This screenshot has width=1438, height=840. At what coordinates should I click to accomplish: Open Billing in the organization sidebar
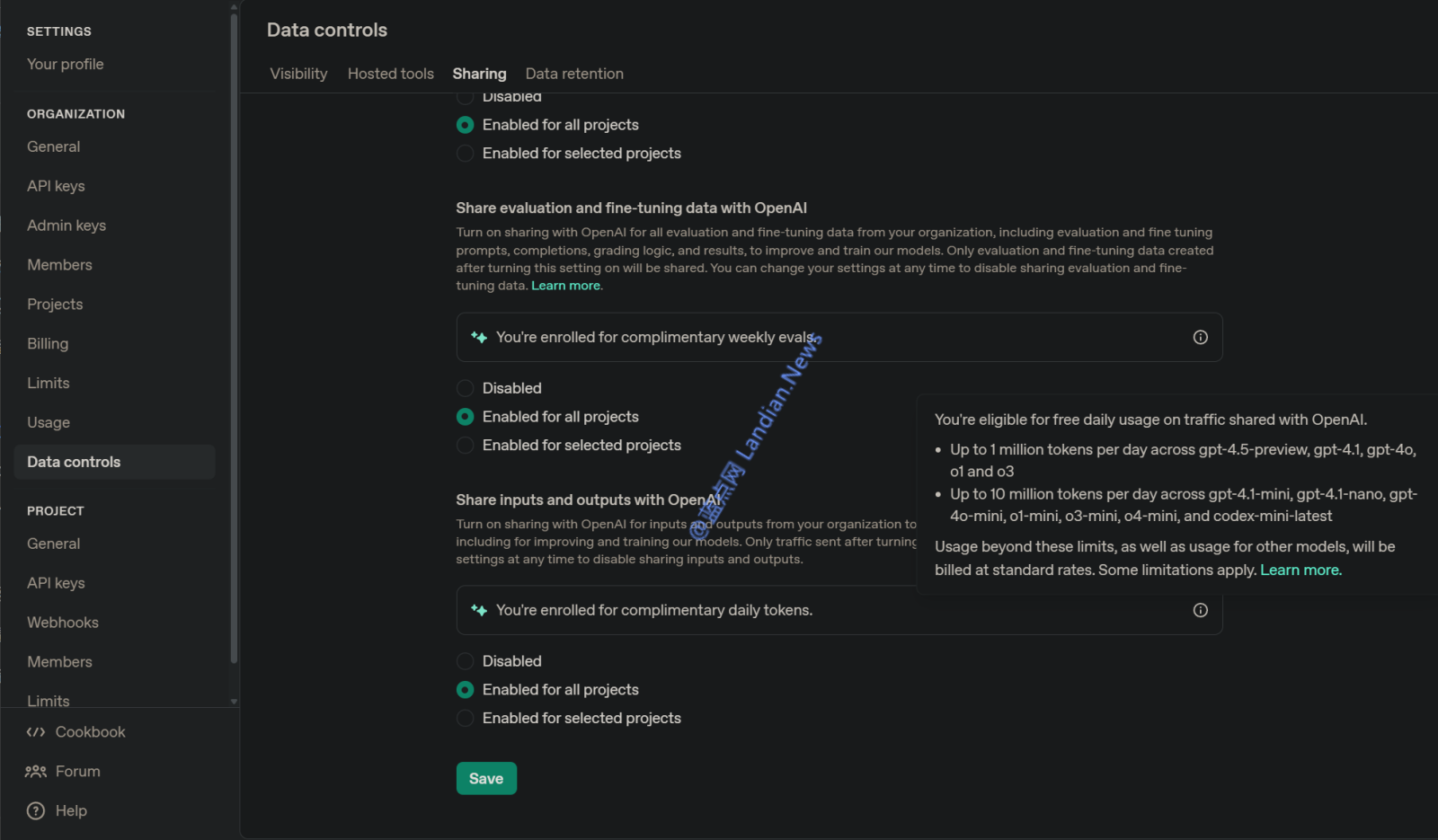(48, 344)
